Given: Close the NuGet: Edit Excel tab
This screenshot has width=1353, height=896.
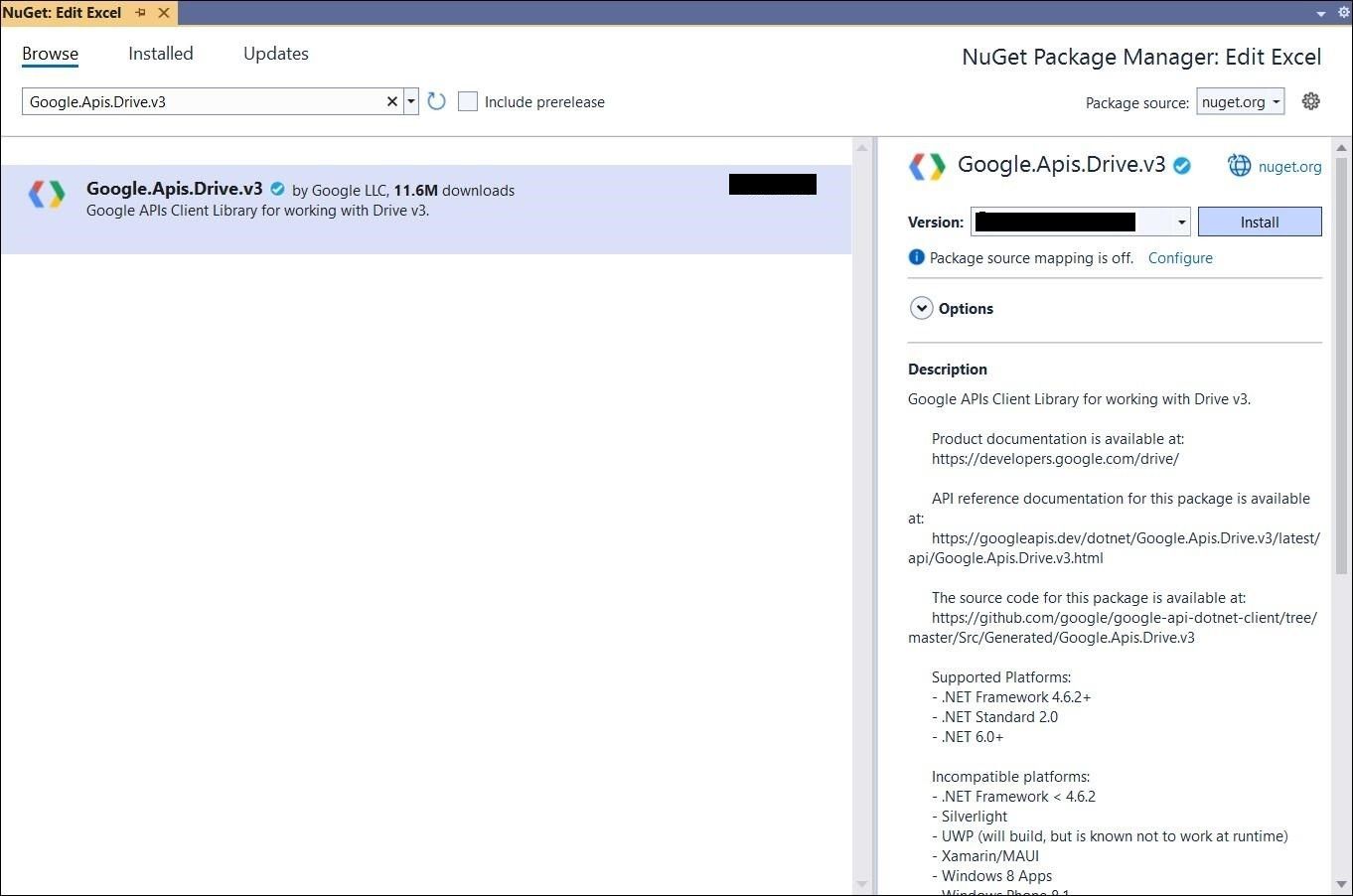Looking at the screenshot, I should click(164, 13).
